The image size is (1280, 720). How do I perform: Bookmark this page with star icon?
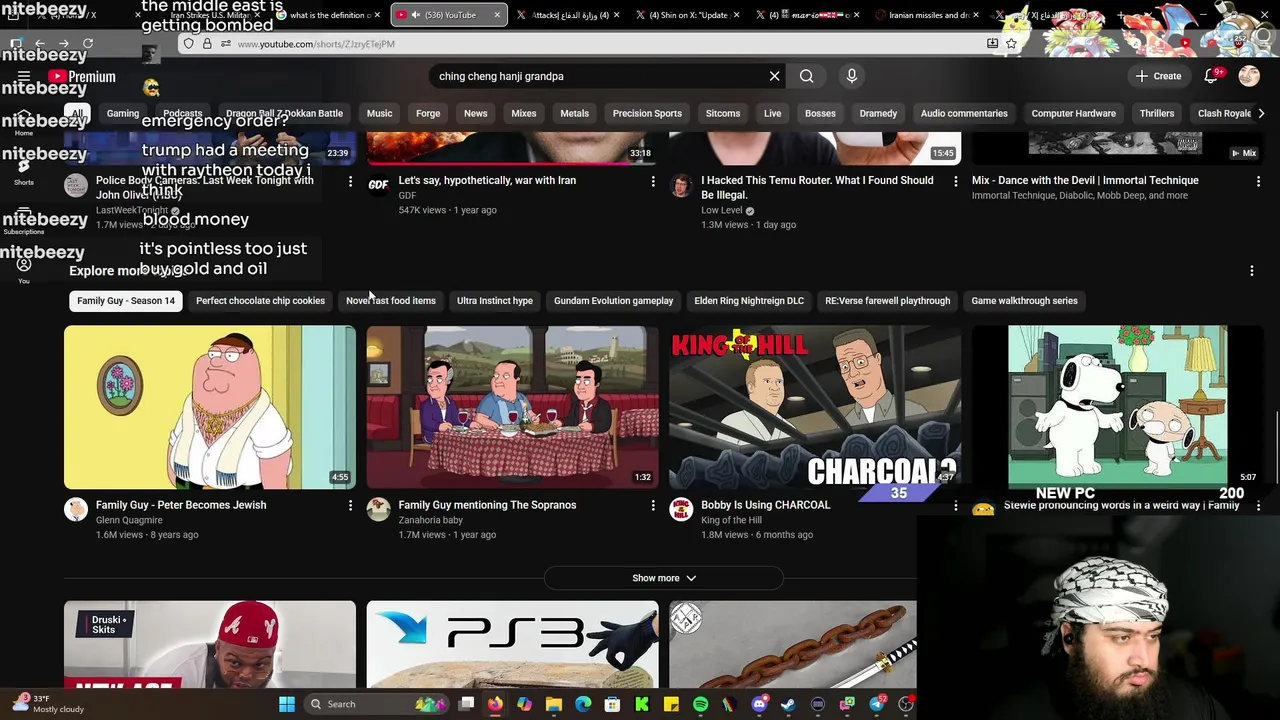pyautogui.click(x=1011, y=44)
